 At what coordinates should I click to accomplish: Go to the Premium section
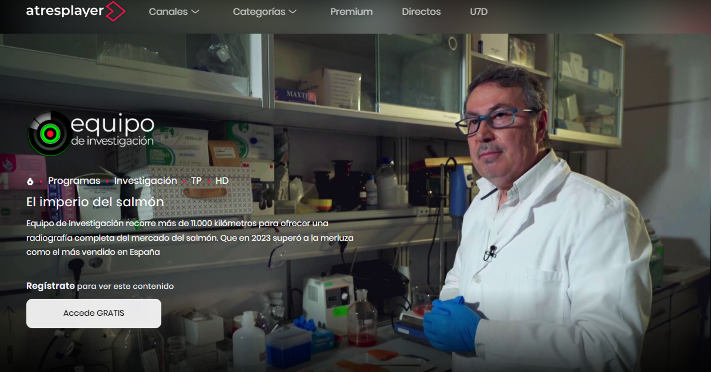click(x=351, y=12)
